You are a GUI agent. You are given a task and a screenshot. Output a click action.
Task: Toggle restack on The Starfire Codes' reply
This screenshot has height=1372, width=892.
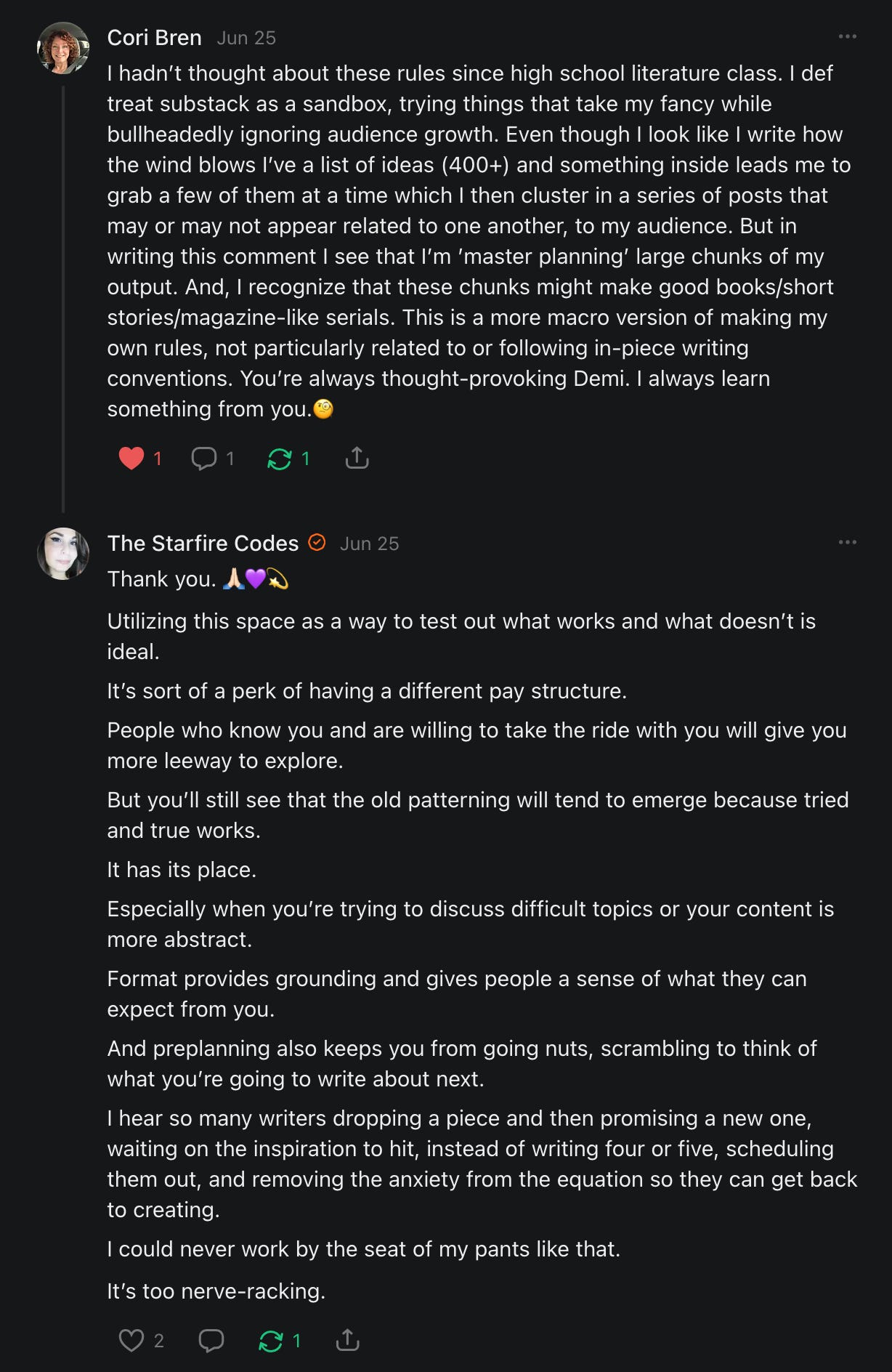pyautogui.click(x=271, y=1340)
